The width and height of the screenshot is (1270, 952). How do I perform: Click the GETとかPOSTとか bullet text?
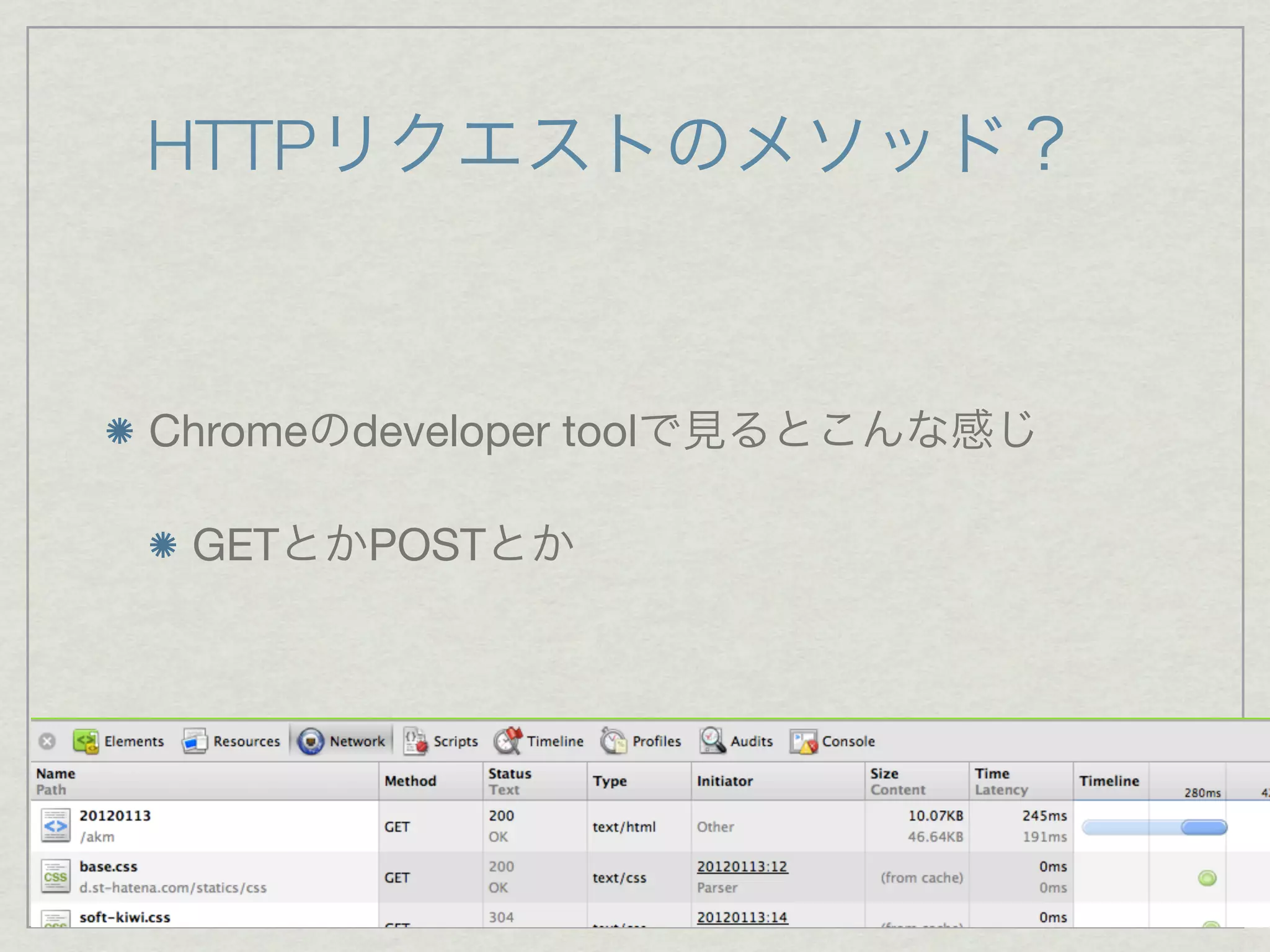pos(383,544)
